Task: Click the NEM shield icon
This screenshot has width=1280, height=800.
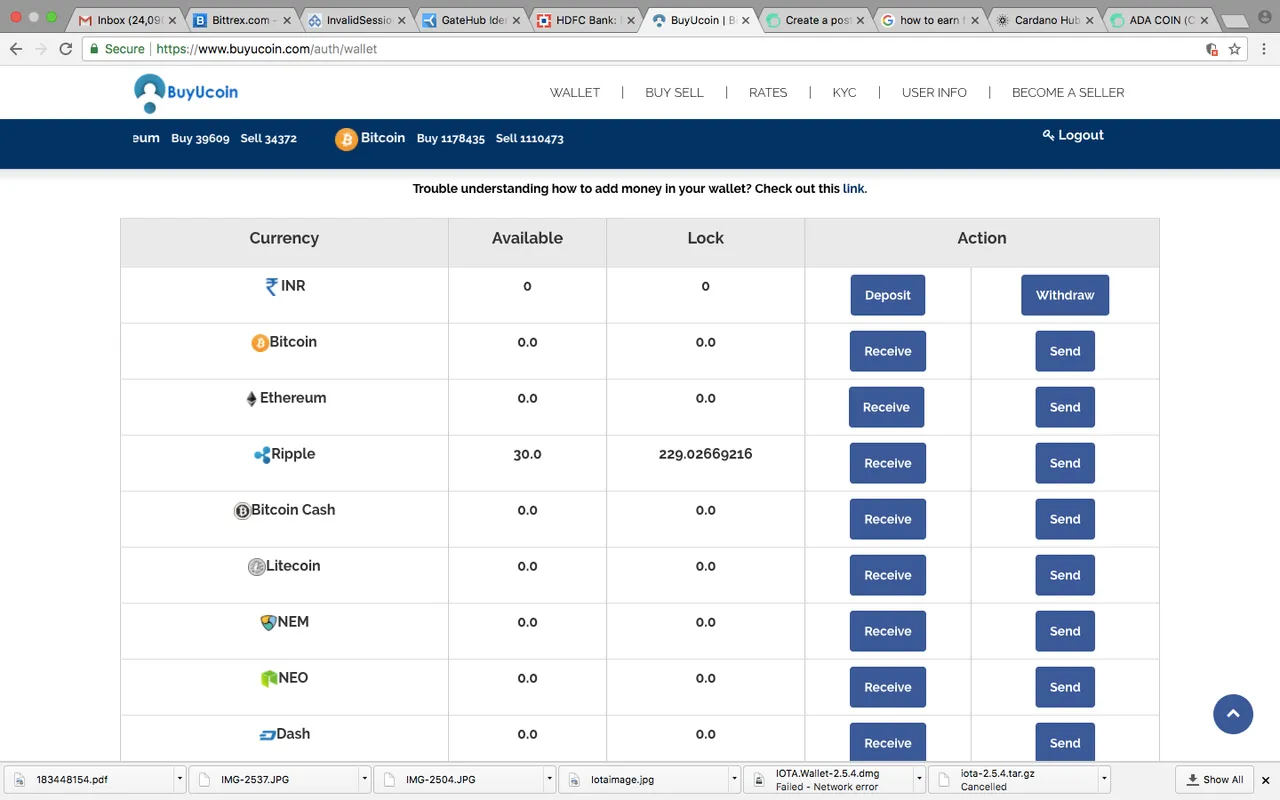Action: point(268,623)
